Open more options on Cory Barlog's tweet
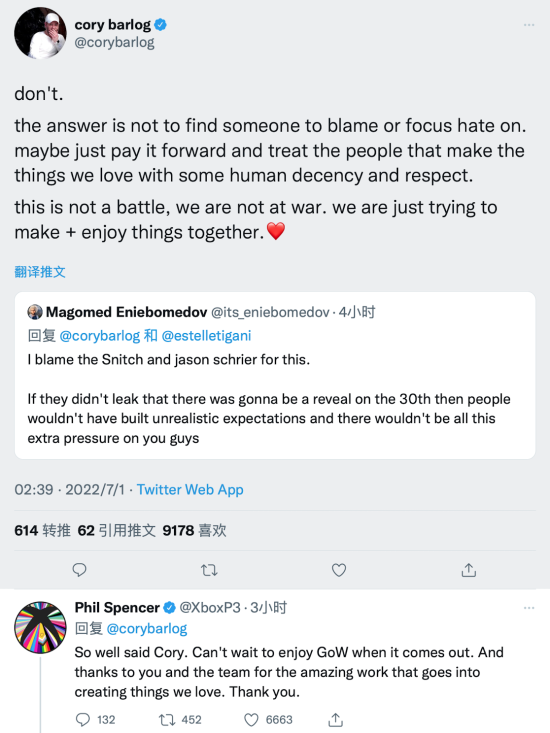The height and width of the screenshot is (733, 550). 529,25
